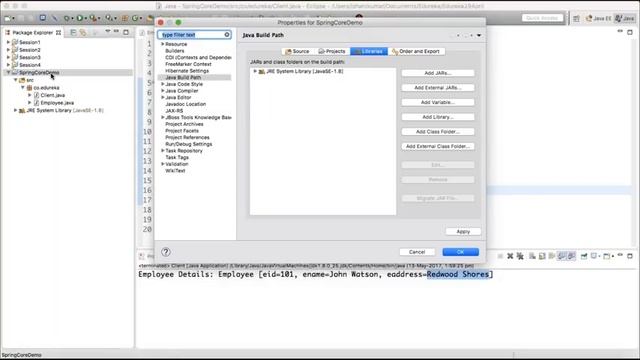Expand Session1 project in Package Explorer
The width and height of the screenshot is (640, 360).
click(8, 42)
